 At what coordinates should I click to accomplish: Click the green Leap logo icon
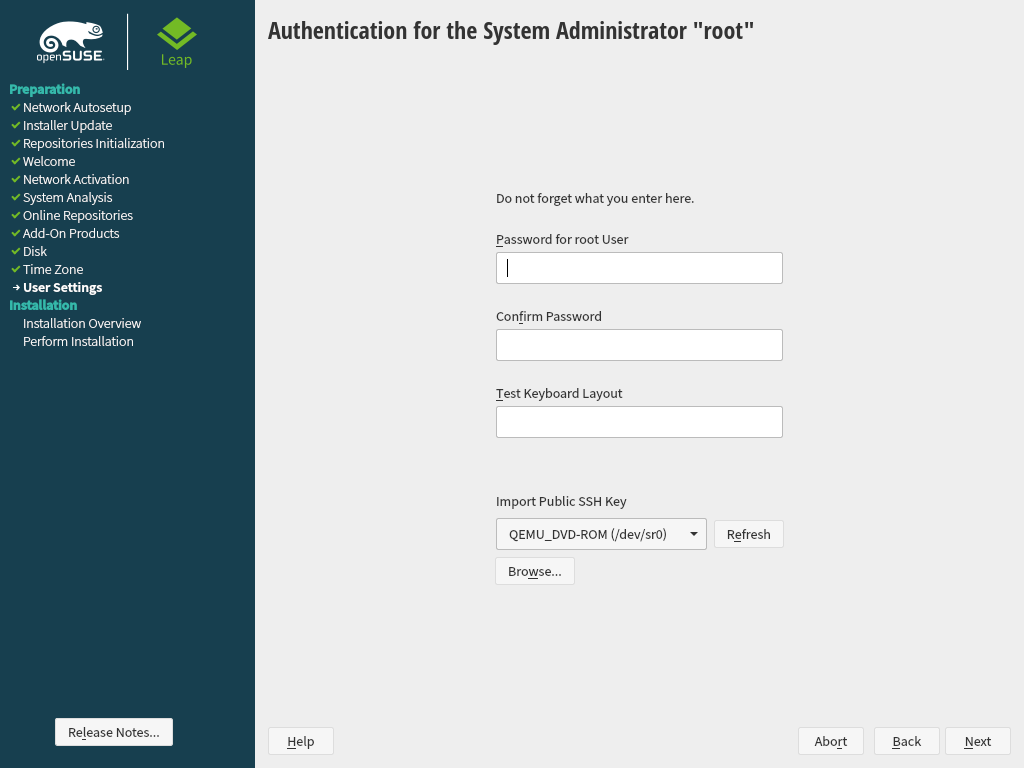[176, 34]
